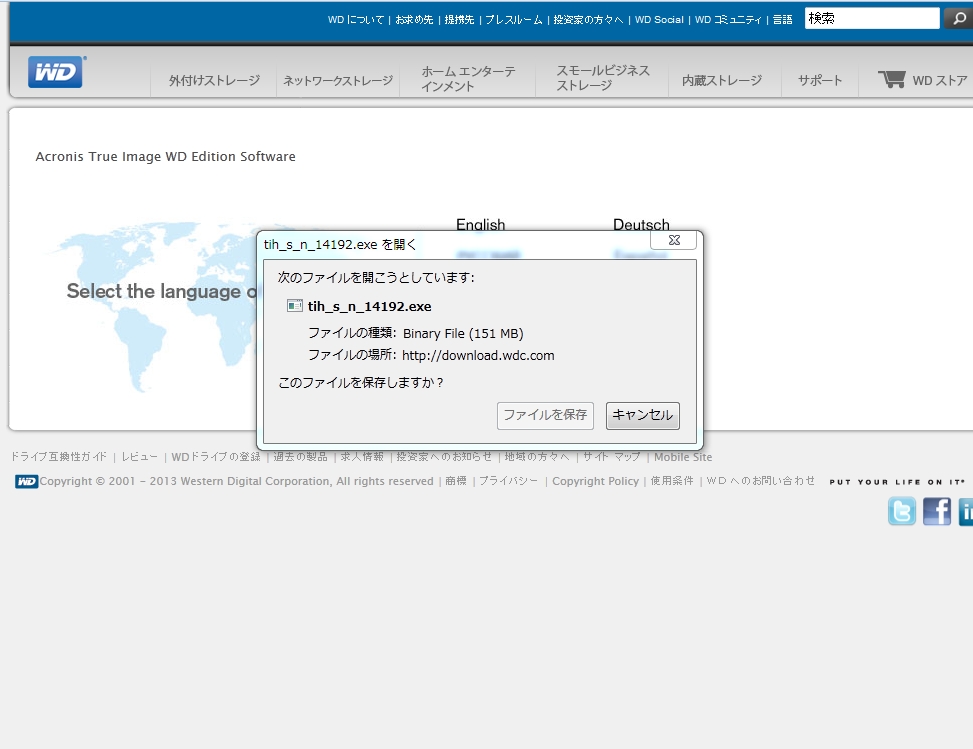Open the 外付けストレージ menu
The width and height of the screenshot is (973, 749).
[x=214, y=80]
